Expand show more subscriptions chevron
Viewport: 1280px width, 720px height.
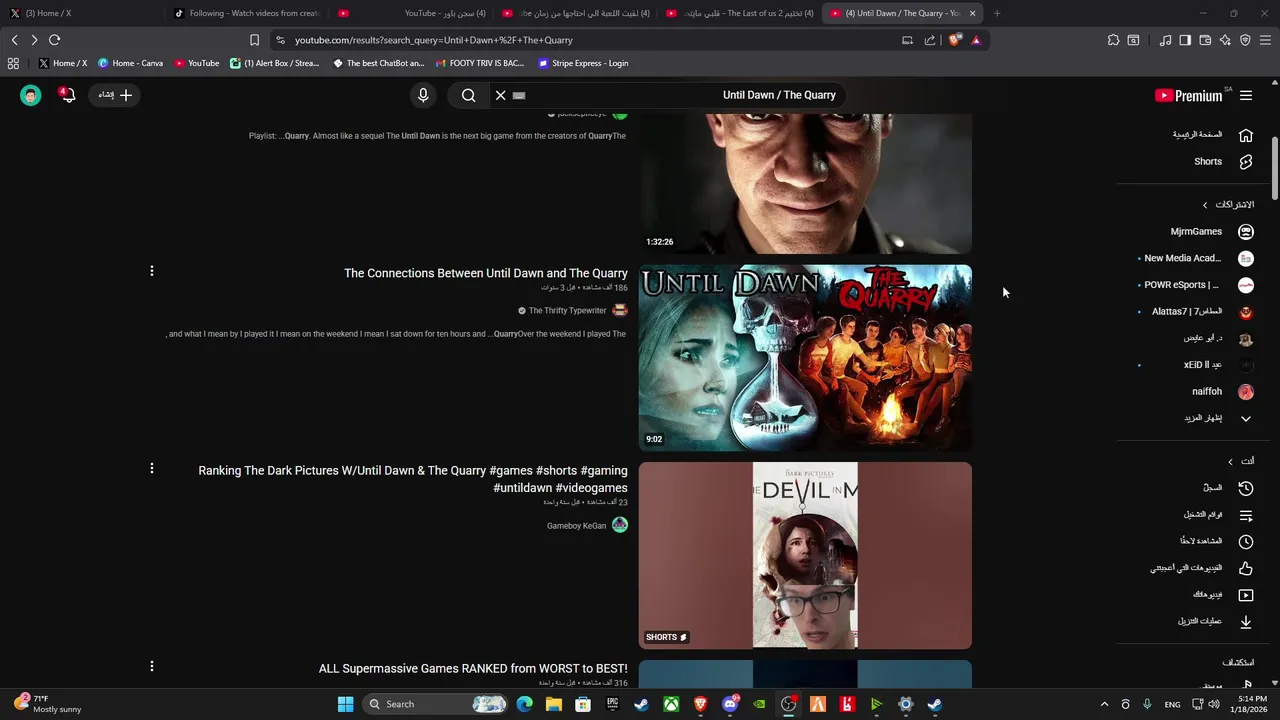click(x=1246, y=418)
